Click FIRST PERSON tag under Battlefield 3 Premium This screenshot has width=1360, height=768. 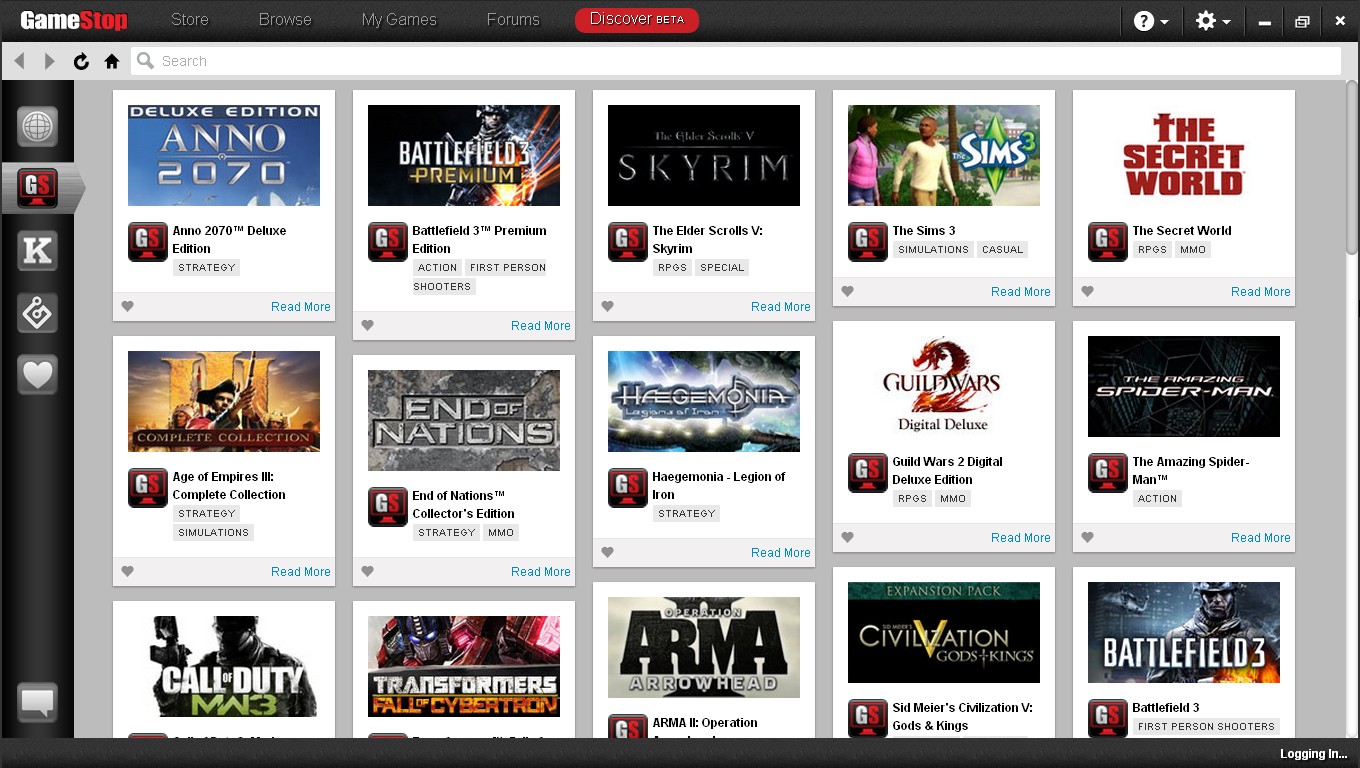click(507, 267)
